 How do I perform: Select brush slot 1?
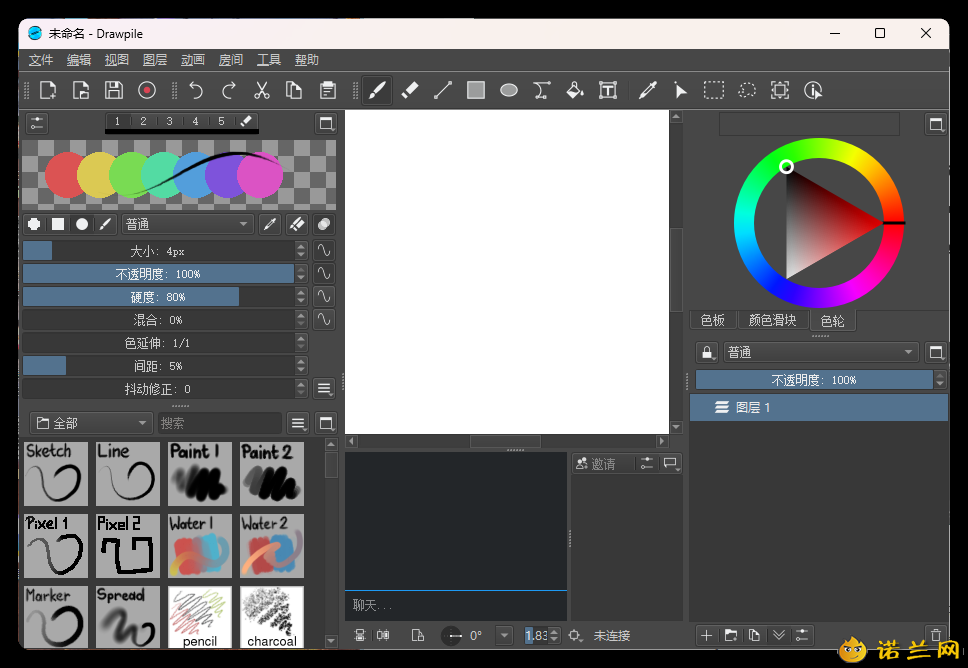click(117, 121)
